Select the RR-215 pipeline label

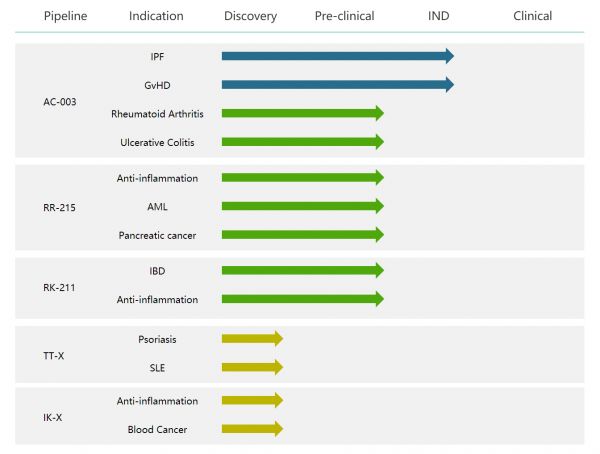tap(61, 206)
